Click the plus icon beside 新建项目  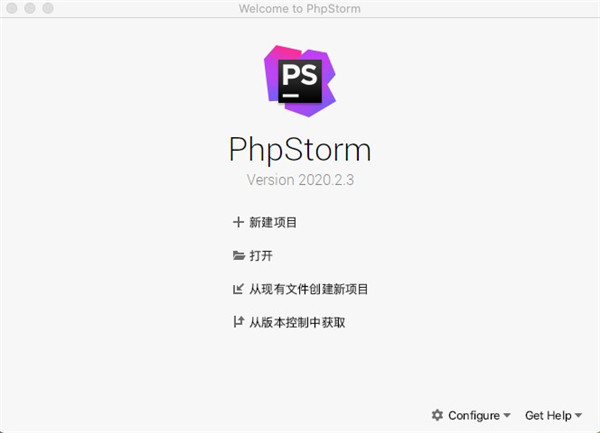(238, 222)
